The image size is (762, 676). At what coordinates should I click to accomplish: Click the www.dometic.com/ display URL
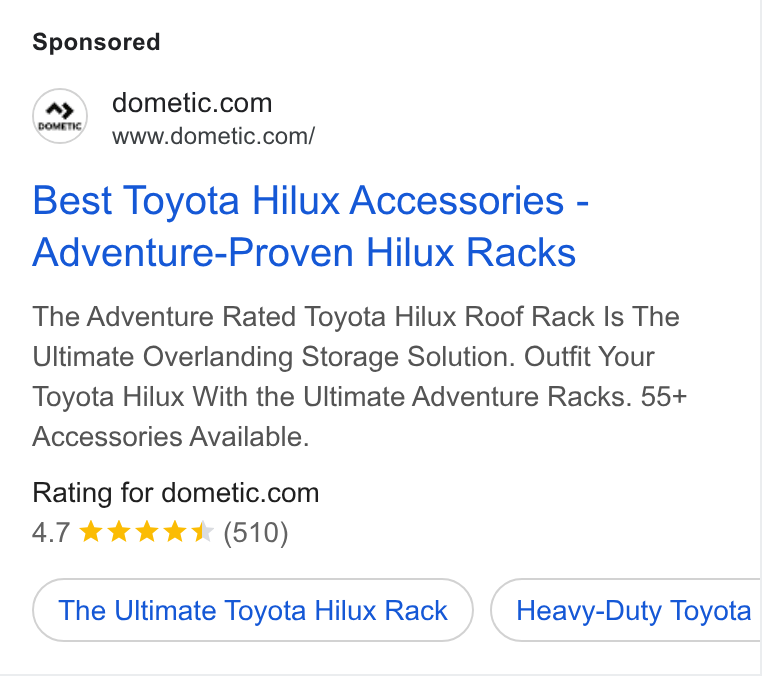(213, 136)
